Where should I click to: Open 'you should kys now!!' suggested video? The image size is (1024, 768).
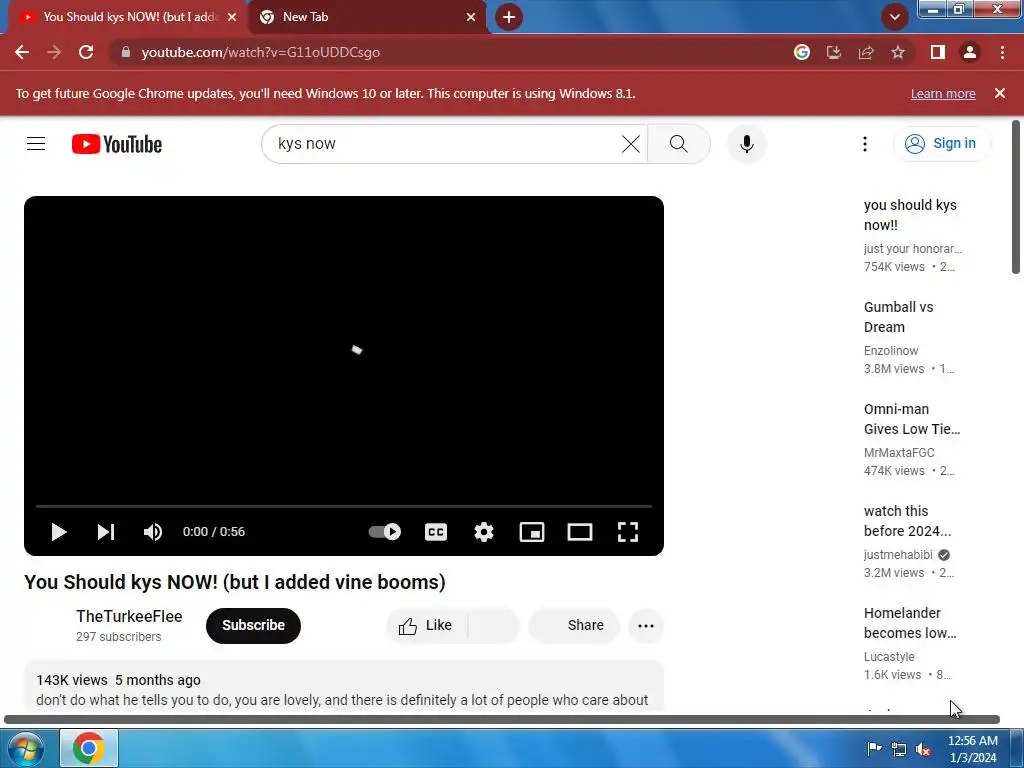click(910, 215)
